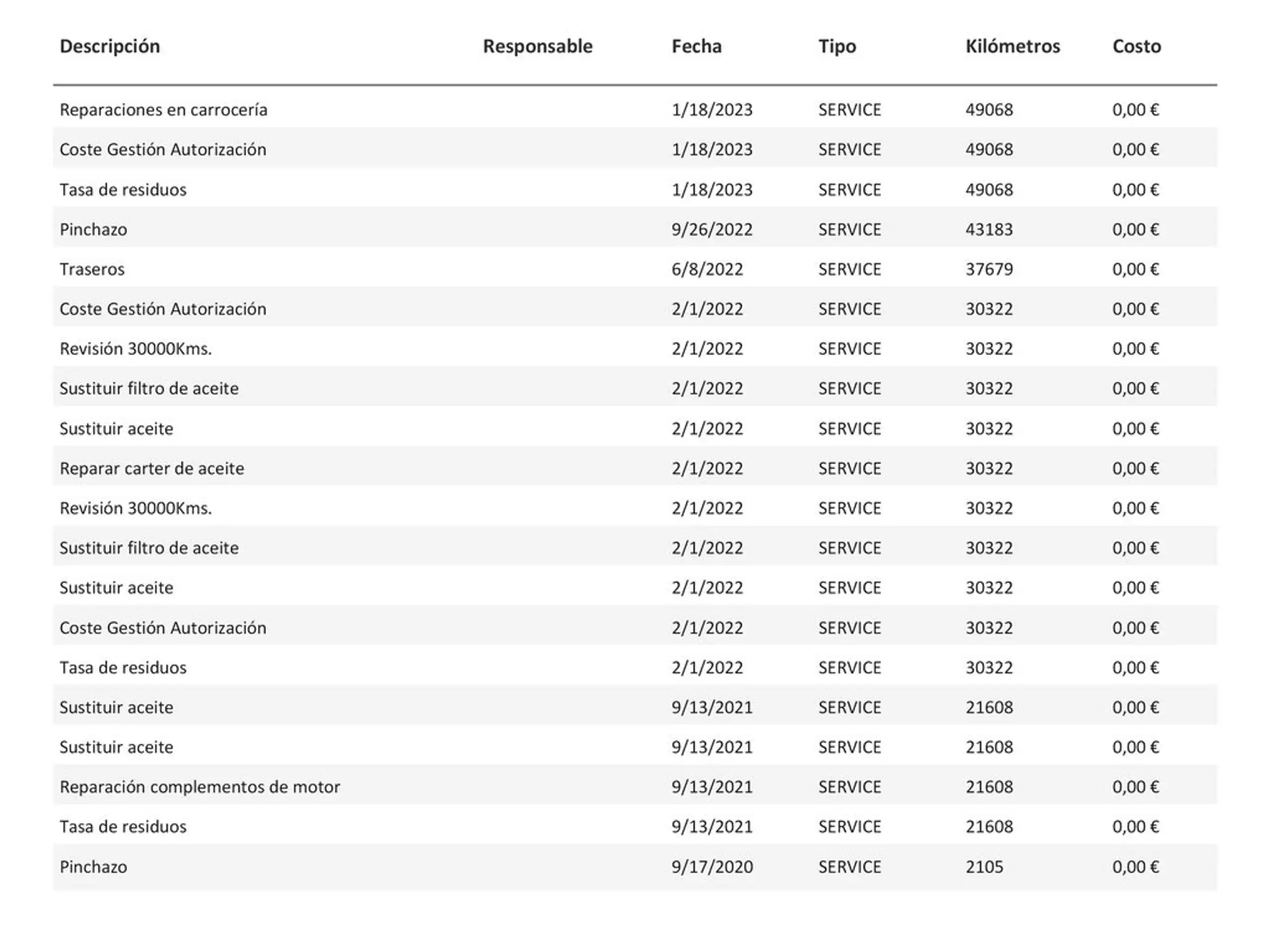This screenshot has height=952, width=1270.
Task: Select the 6/8/2022 date cell
Action: pos(707,269)
